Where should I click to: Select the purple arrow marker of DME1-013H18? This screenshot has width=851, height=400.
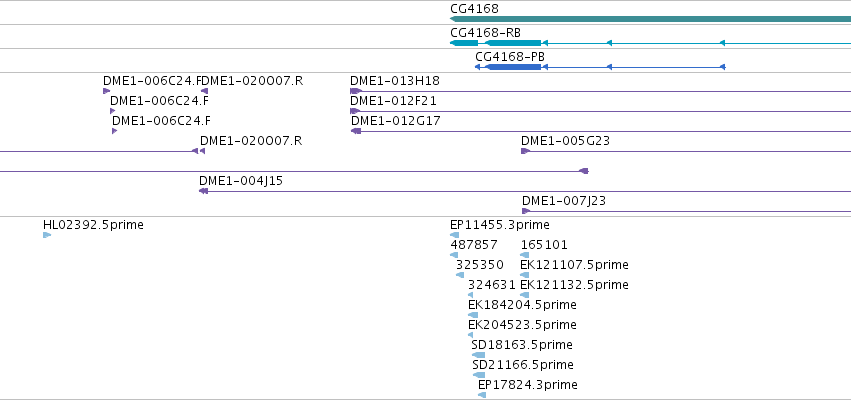pos(355,91)
